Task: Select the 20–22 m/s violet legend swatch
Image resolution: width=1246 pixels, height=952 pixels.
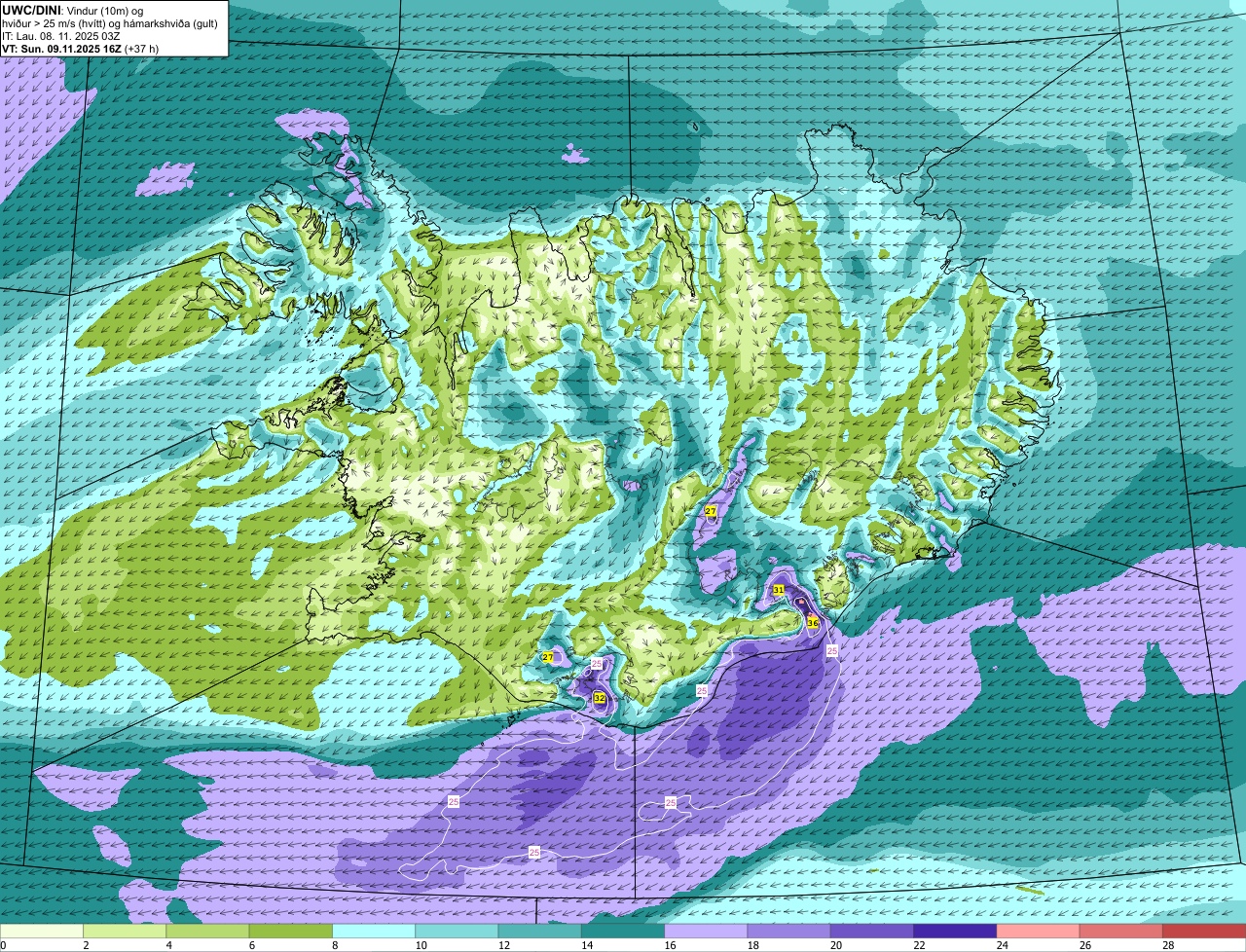Action: coord(872,931)
